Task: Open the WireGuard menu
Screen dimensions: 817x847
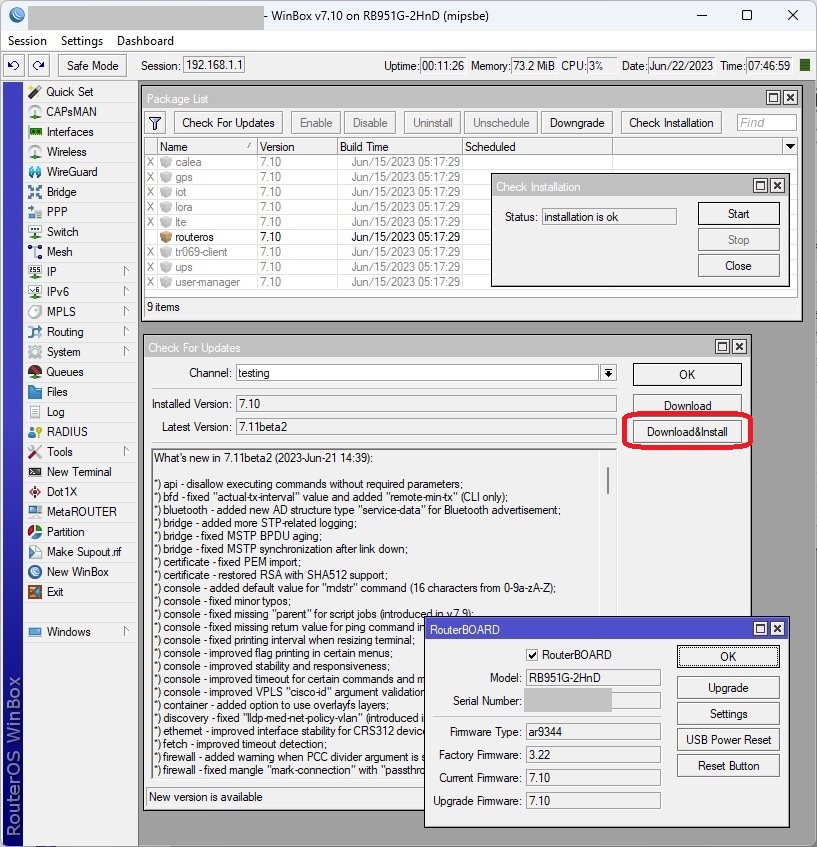Action: 72,172
